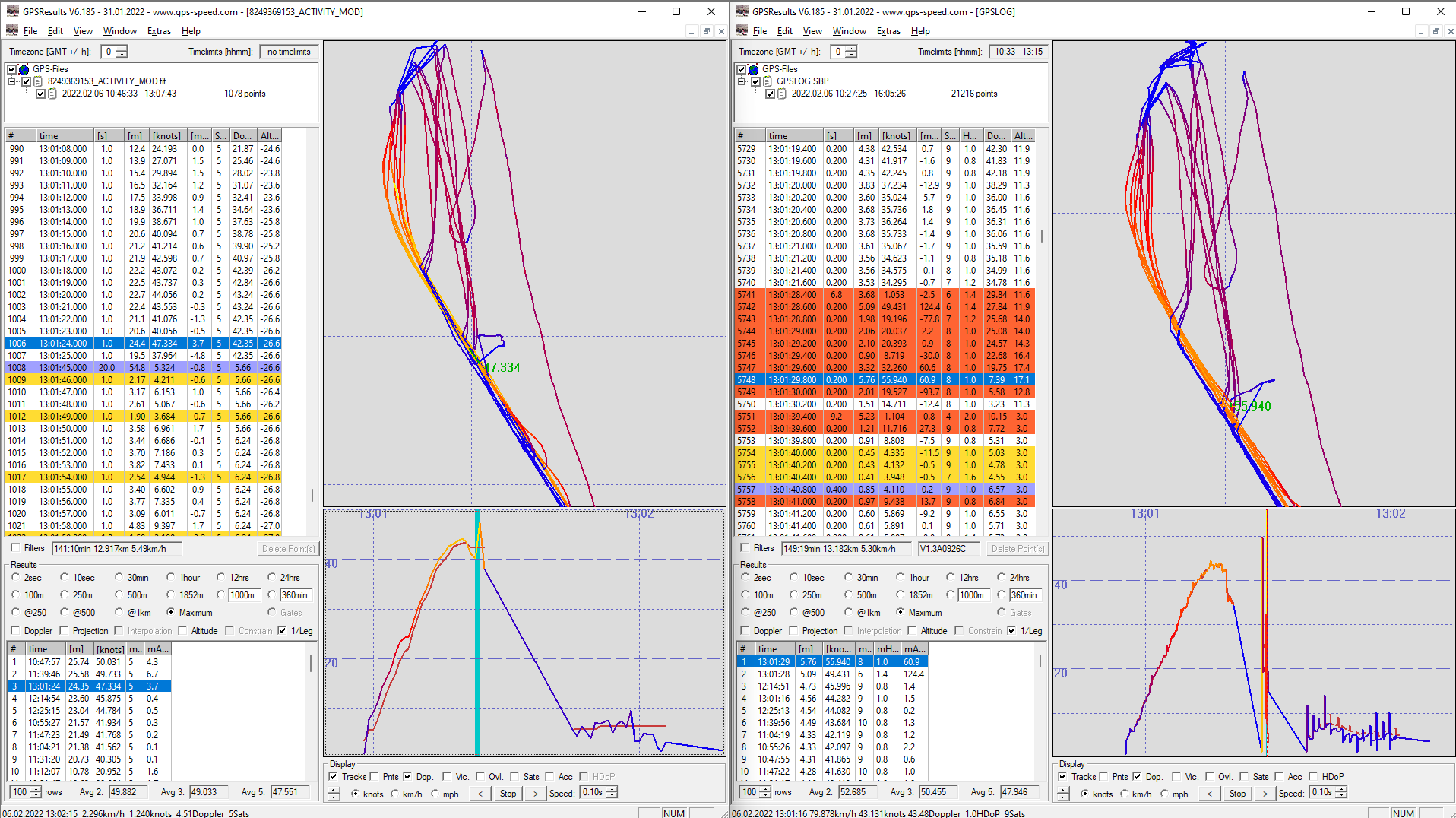1456x818 pixels.
Task: Decrease rows count spinner in GPSLOG window
Action: coord(765,795)
